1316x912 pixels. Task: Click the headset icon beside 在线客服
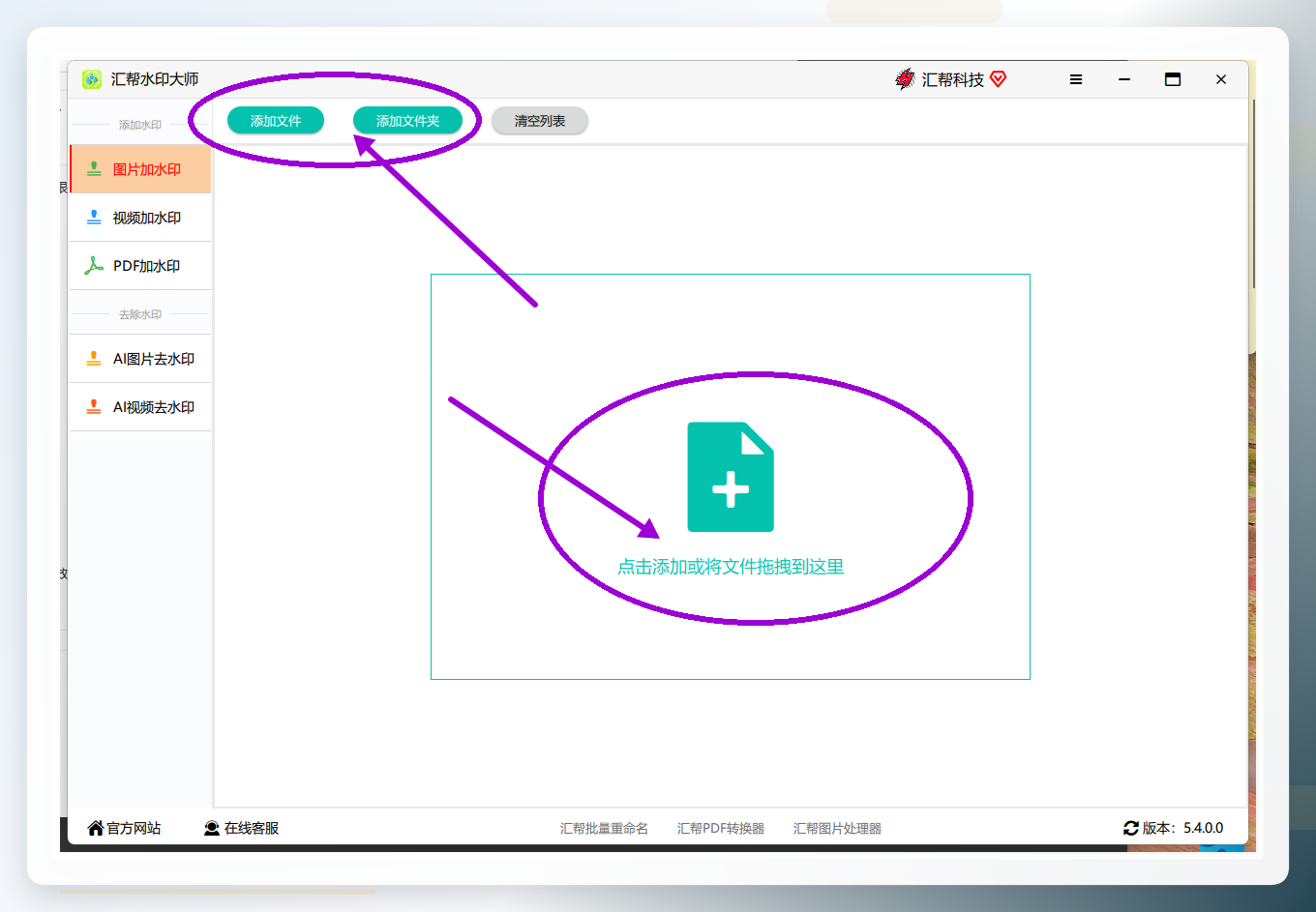[212, 828]
